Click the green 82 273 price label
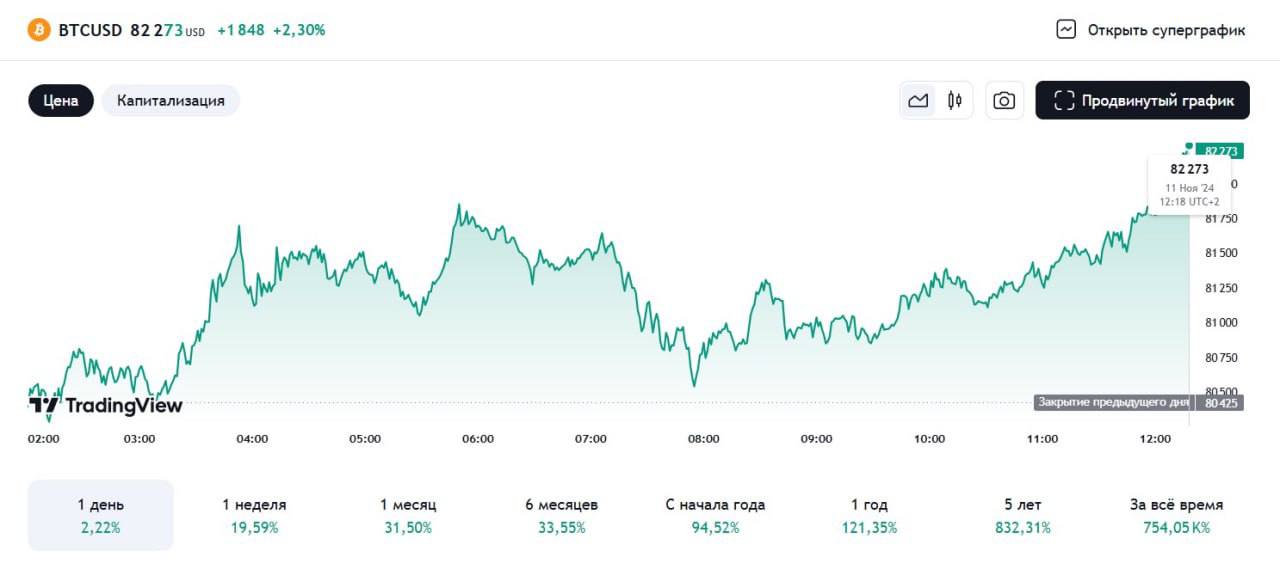 [x=1218, y=151]
